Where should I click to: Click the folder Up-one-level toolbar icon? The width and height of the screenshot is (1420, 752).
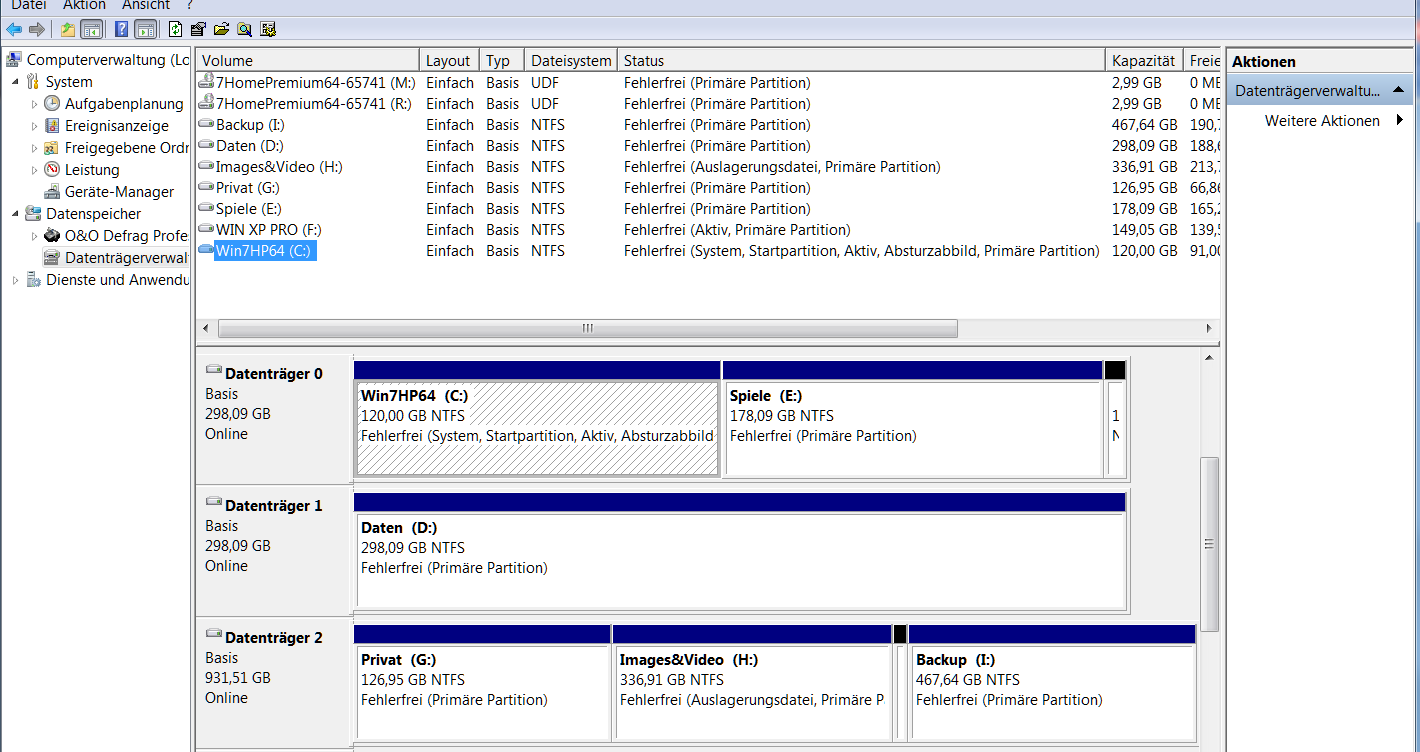click(68, 29)
